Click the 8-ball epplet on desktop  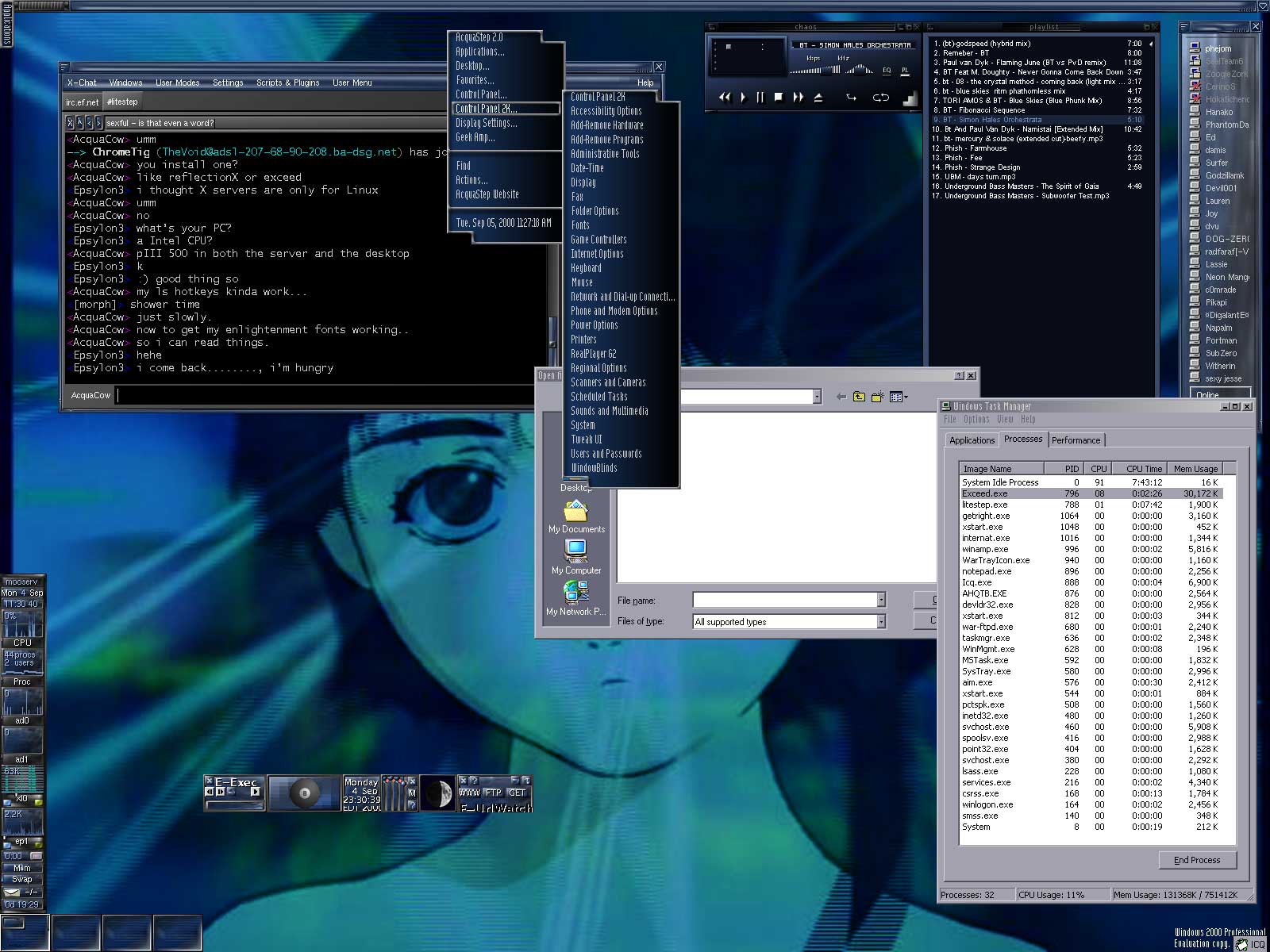click(304, 793)
